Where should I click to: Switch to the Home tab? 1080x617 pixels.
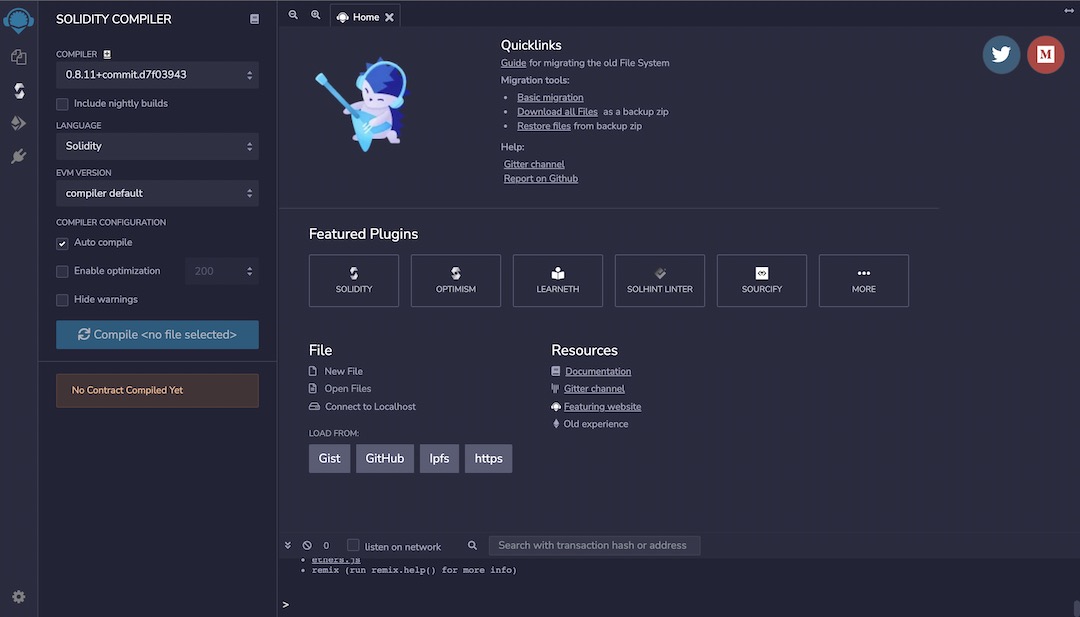(x=363, y=16)
